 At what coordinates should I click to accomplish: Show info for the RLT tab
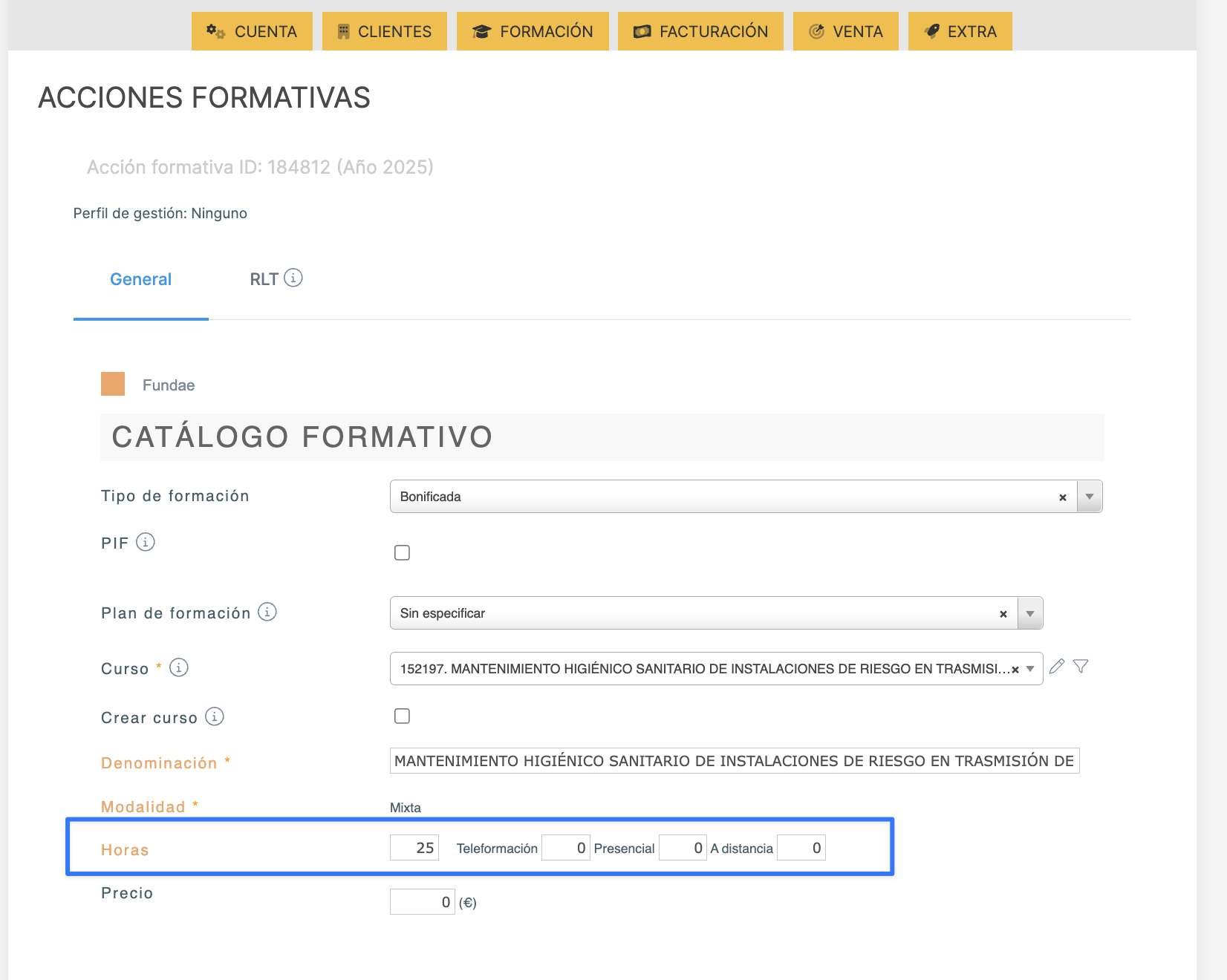point(293,278)
